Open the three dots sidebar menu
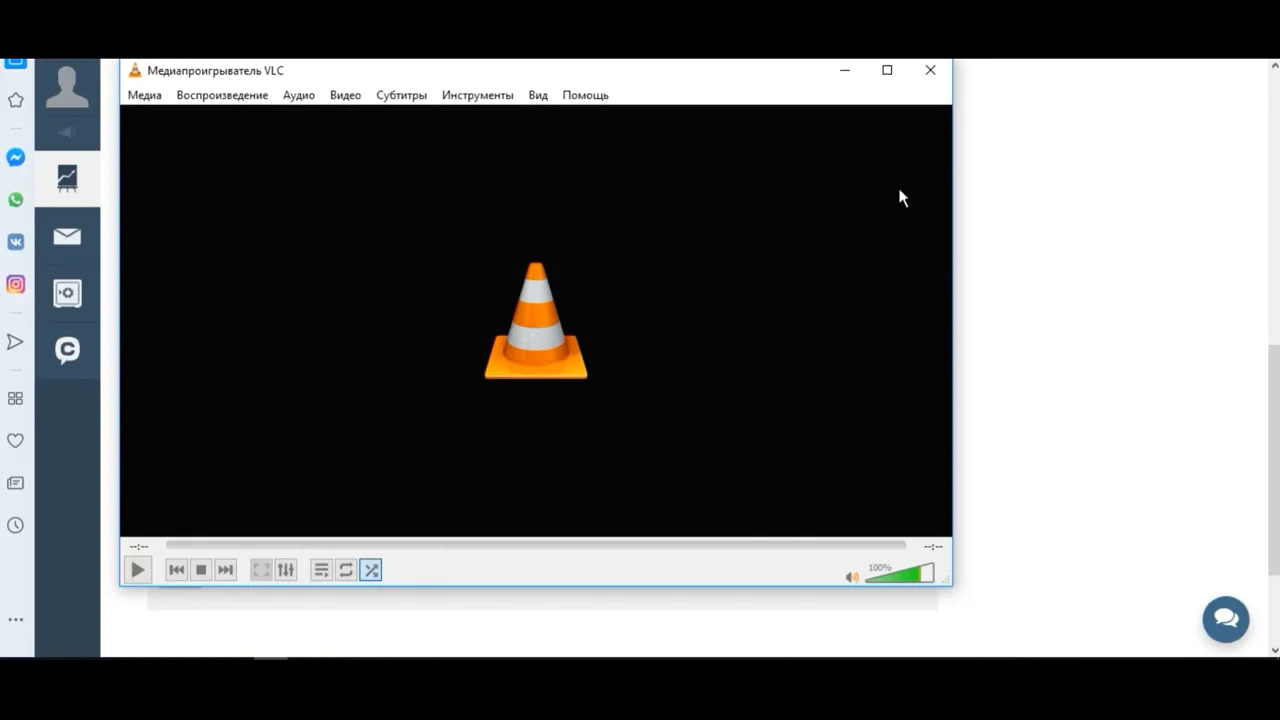This screenshot has height=720, width=1280. coord(16,620)
